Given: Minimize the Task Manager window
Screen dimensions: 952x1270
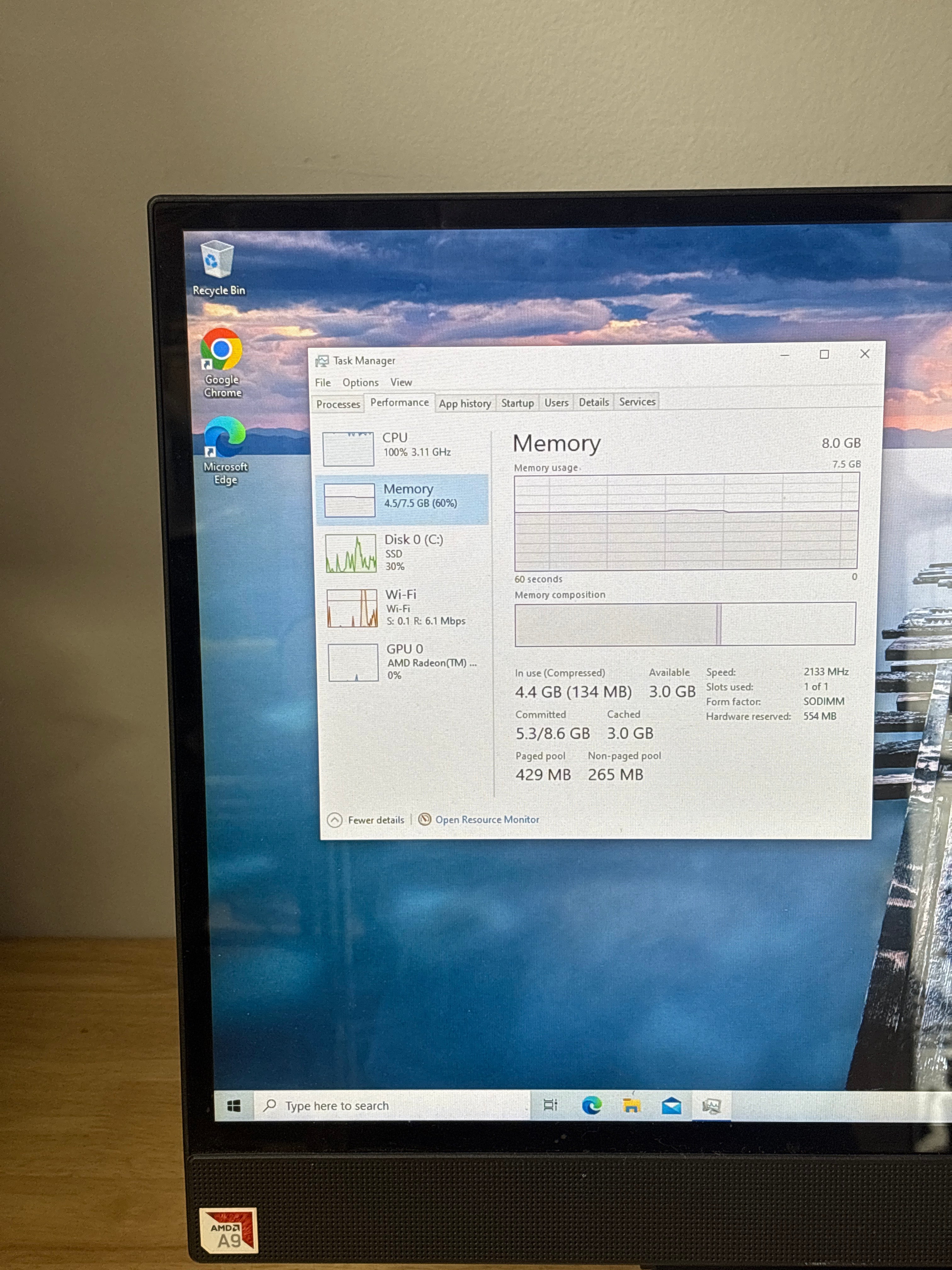Looking at the screenshot, I should [785, 355].
